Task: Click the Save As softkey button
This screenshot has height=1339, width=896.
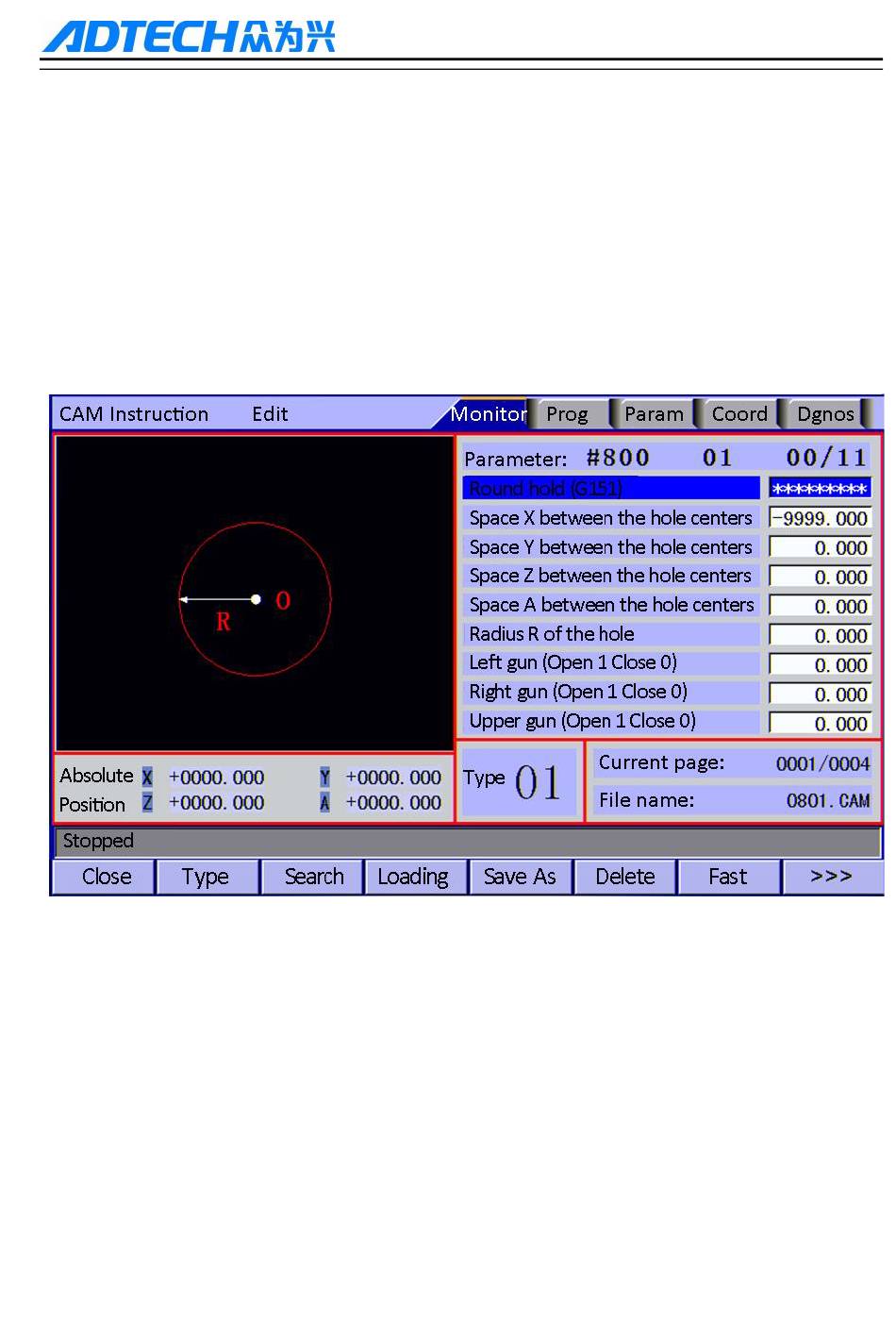Action: click(x=520, y=877)
